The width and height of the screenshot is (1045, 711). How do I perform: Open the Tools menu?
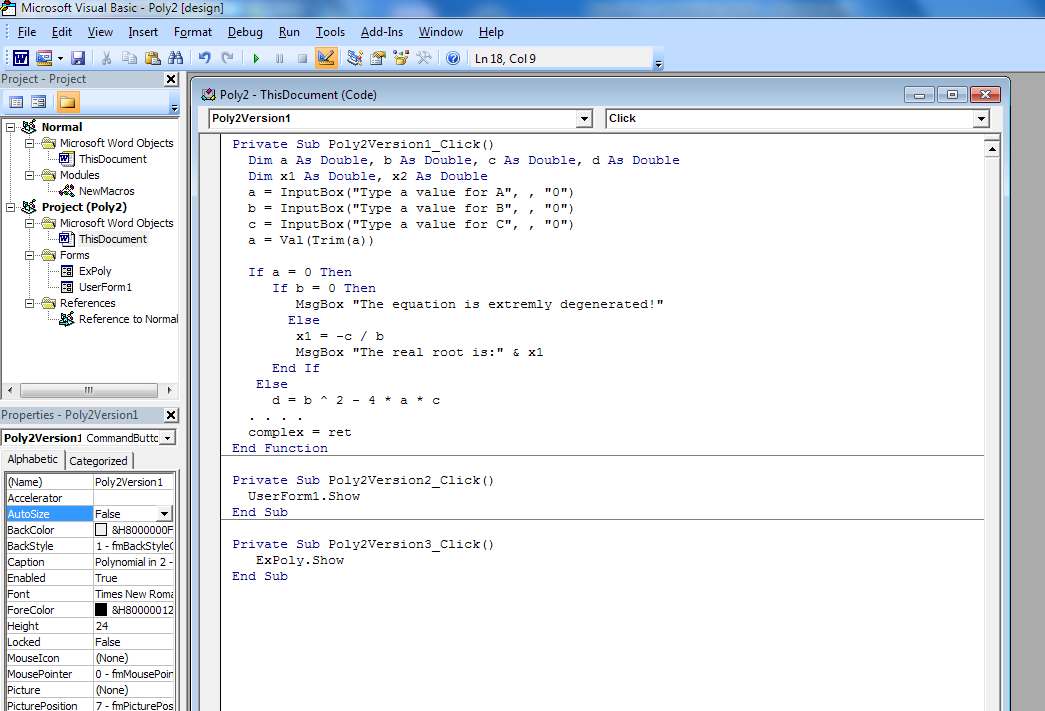coord(330,32)
